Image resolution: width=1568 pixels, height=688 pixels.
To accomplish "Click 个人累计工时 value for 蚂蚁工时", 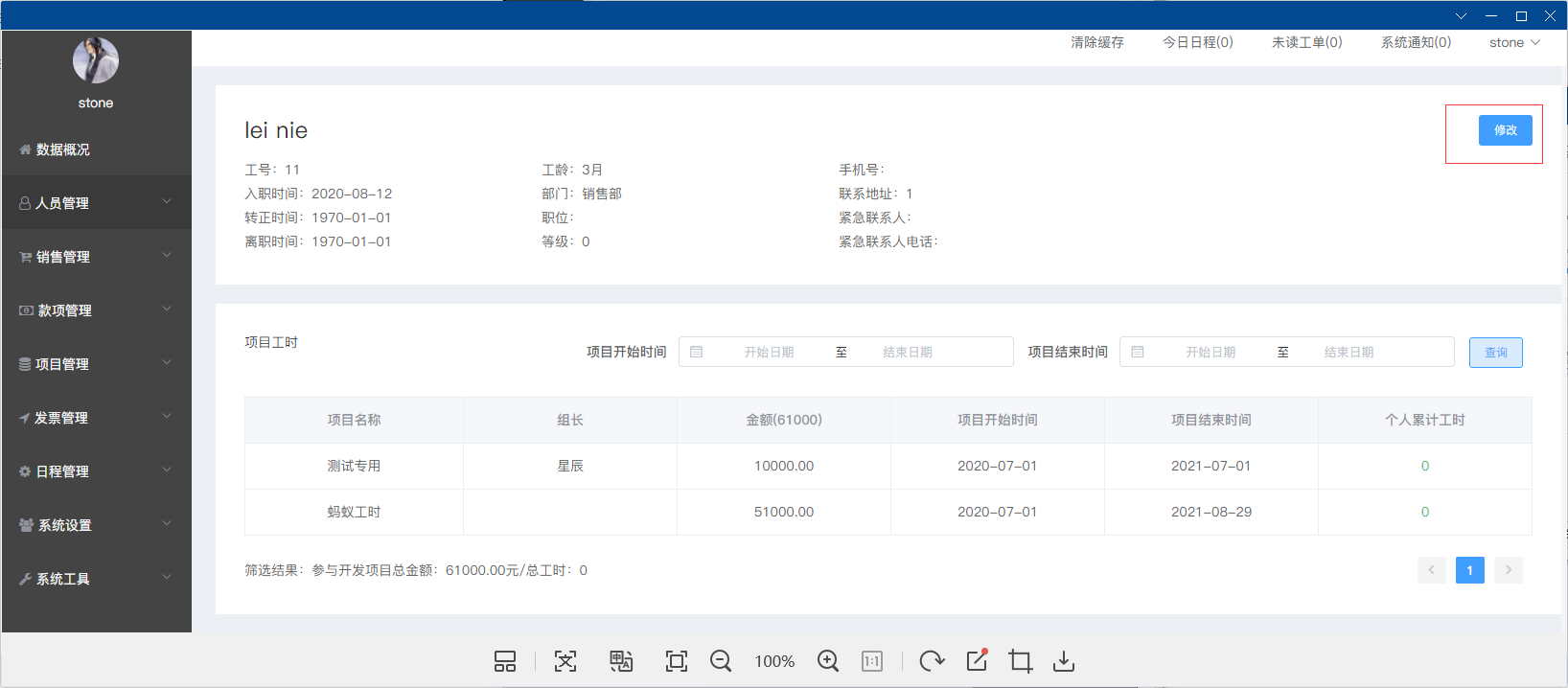I will [1425, 512].
